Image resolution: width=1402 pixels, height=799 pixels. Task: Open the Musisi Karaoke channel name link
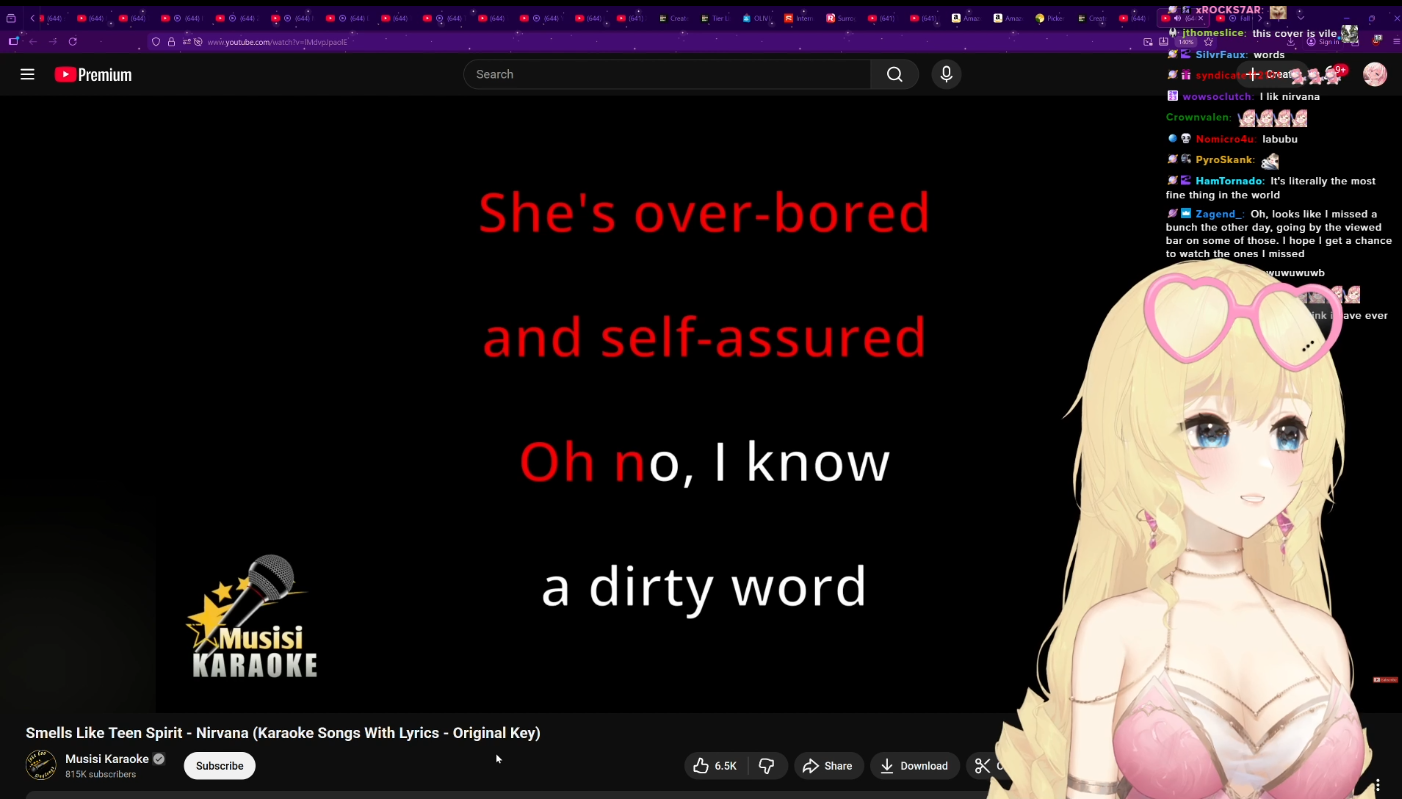click(x=107, y=759)
